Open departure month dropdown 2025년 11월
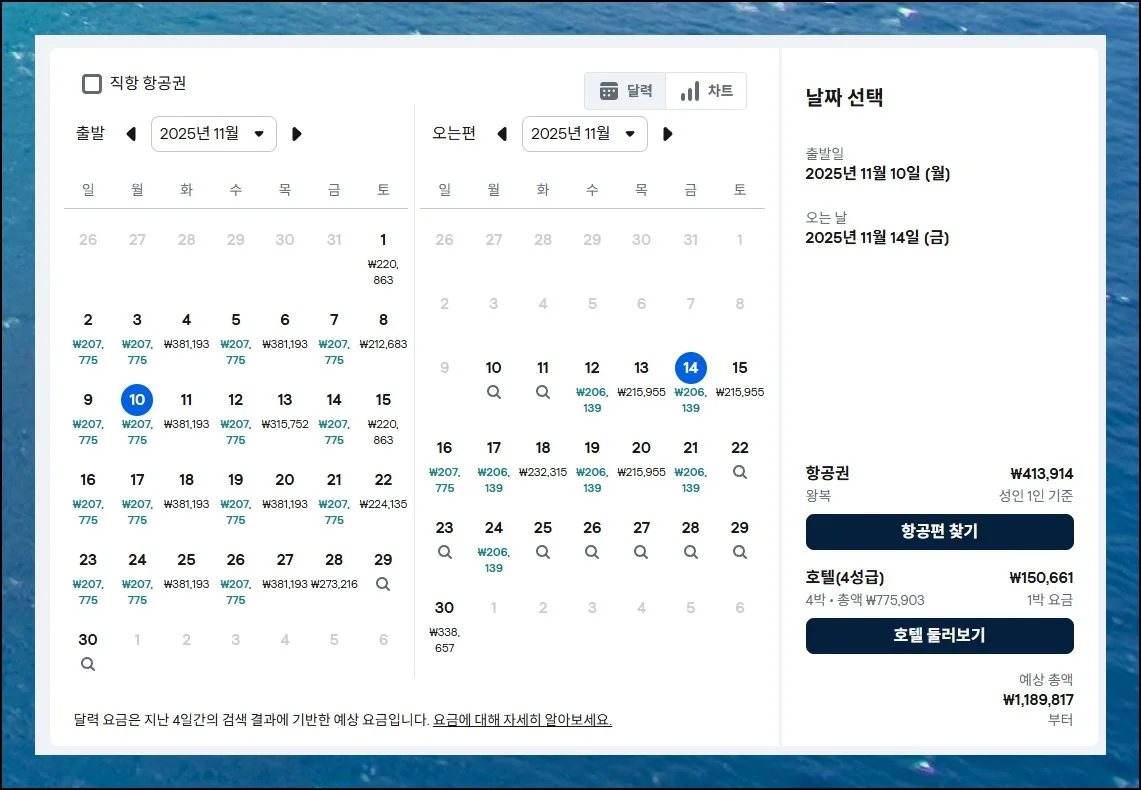1141x790 pixels. 214,134
